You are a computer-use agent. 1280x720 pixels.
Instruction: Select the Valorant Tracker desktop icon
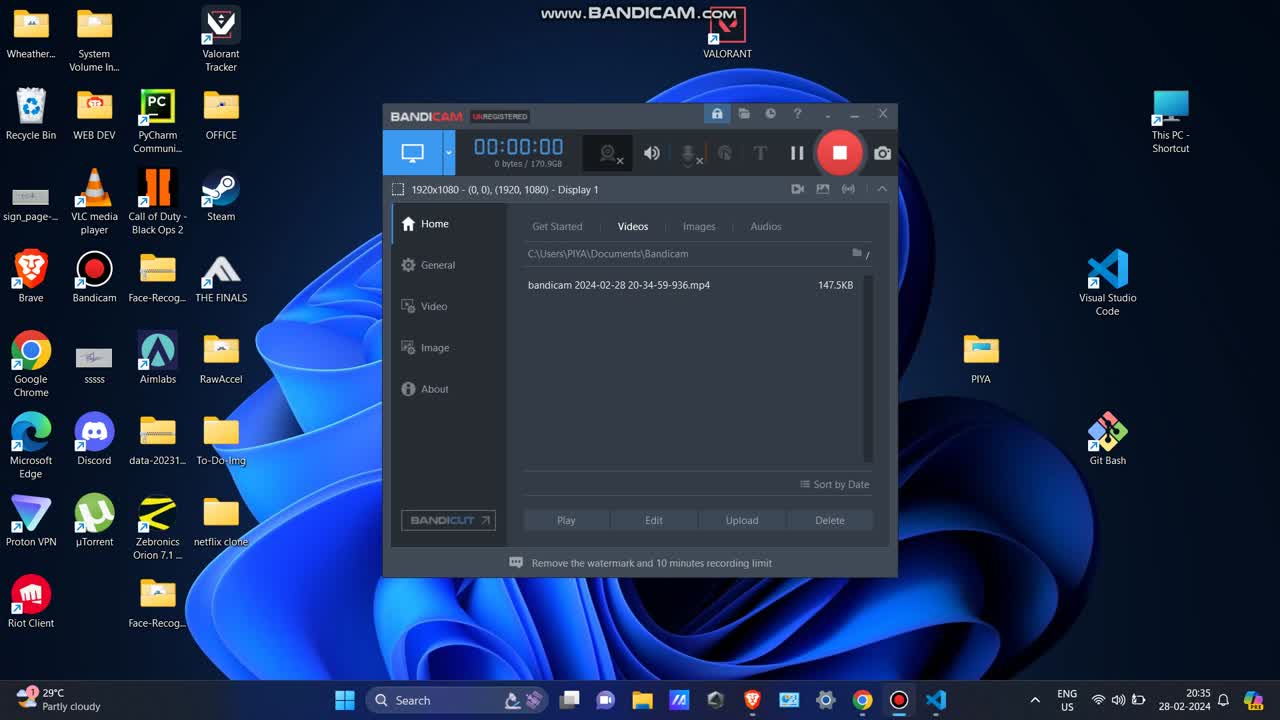(x=220, y=40)
